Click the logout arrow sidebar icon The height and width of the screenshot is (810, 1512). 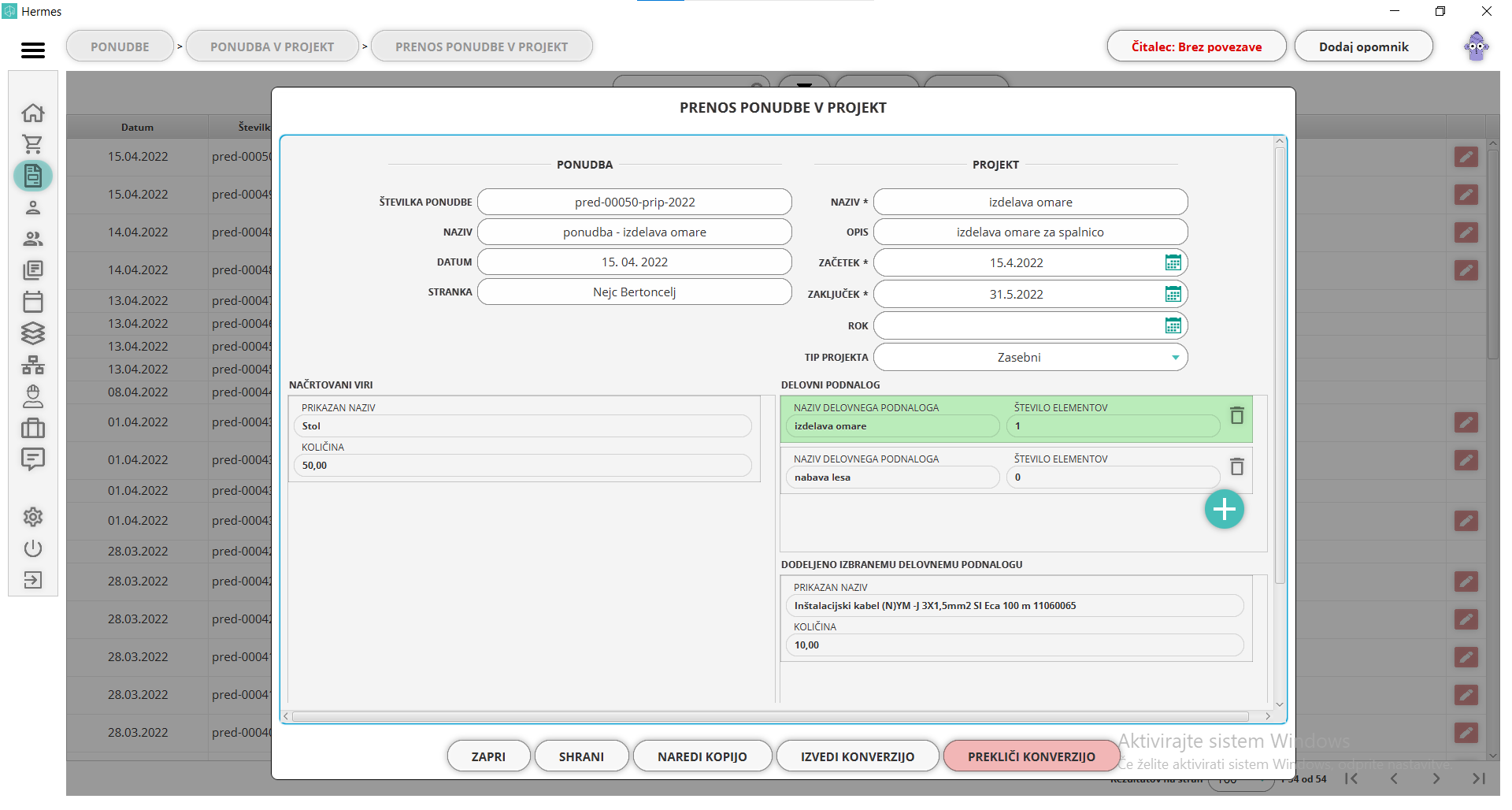pos(33,581)
